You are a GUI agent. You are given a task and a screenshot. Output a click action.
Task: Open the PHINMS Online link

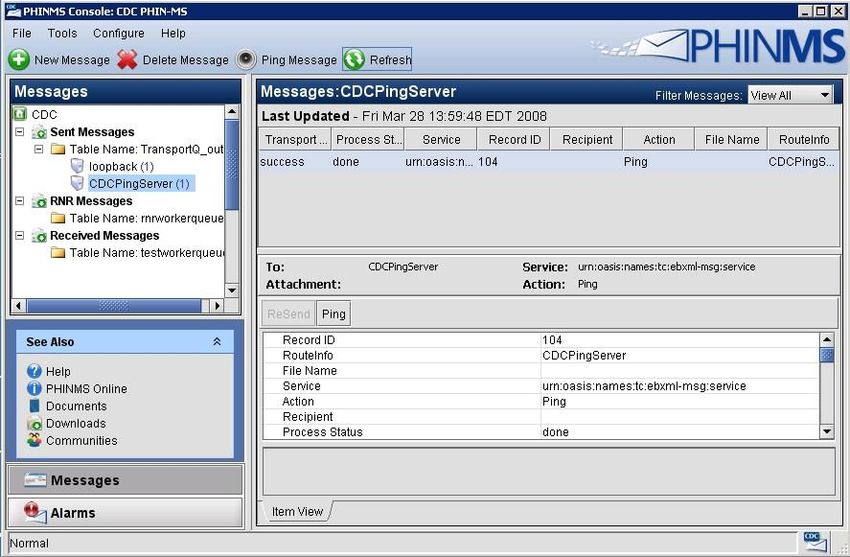click(86, 388)
